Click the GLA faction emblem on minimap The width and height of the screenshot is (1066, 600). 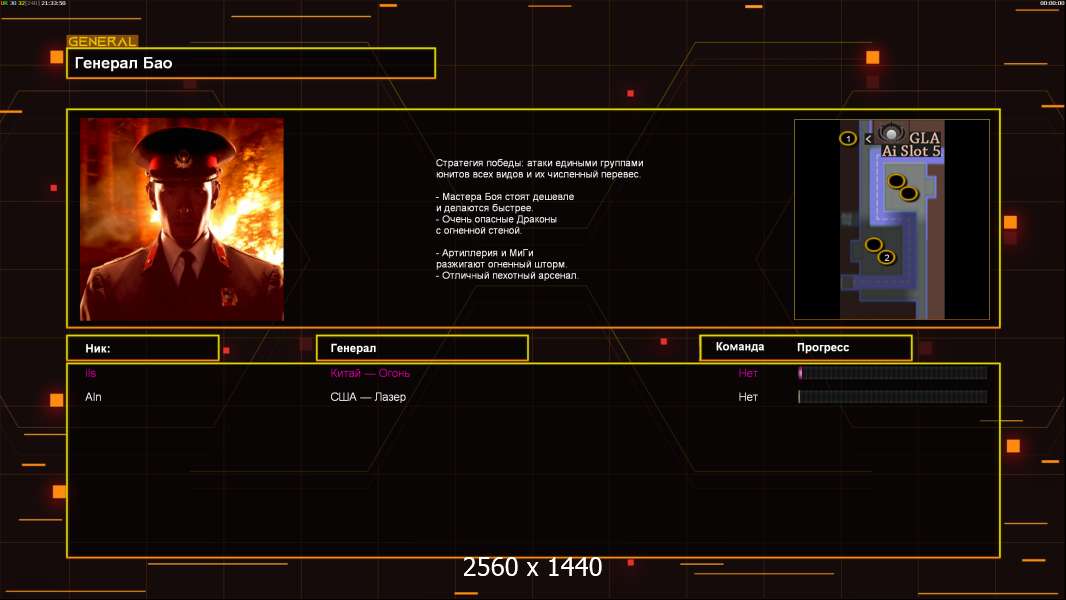tap(891, 133)
